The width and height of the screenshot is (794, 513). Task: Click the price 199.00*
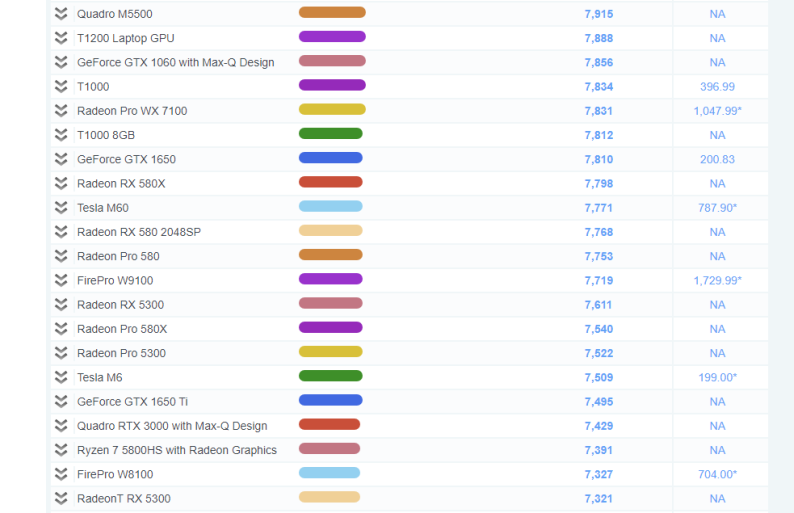718,378
